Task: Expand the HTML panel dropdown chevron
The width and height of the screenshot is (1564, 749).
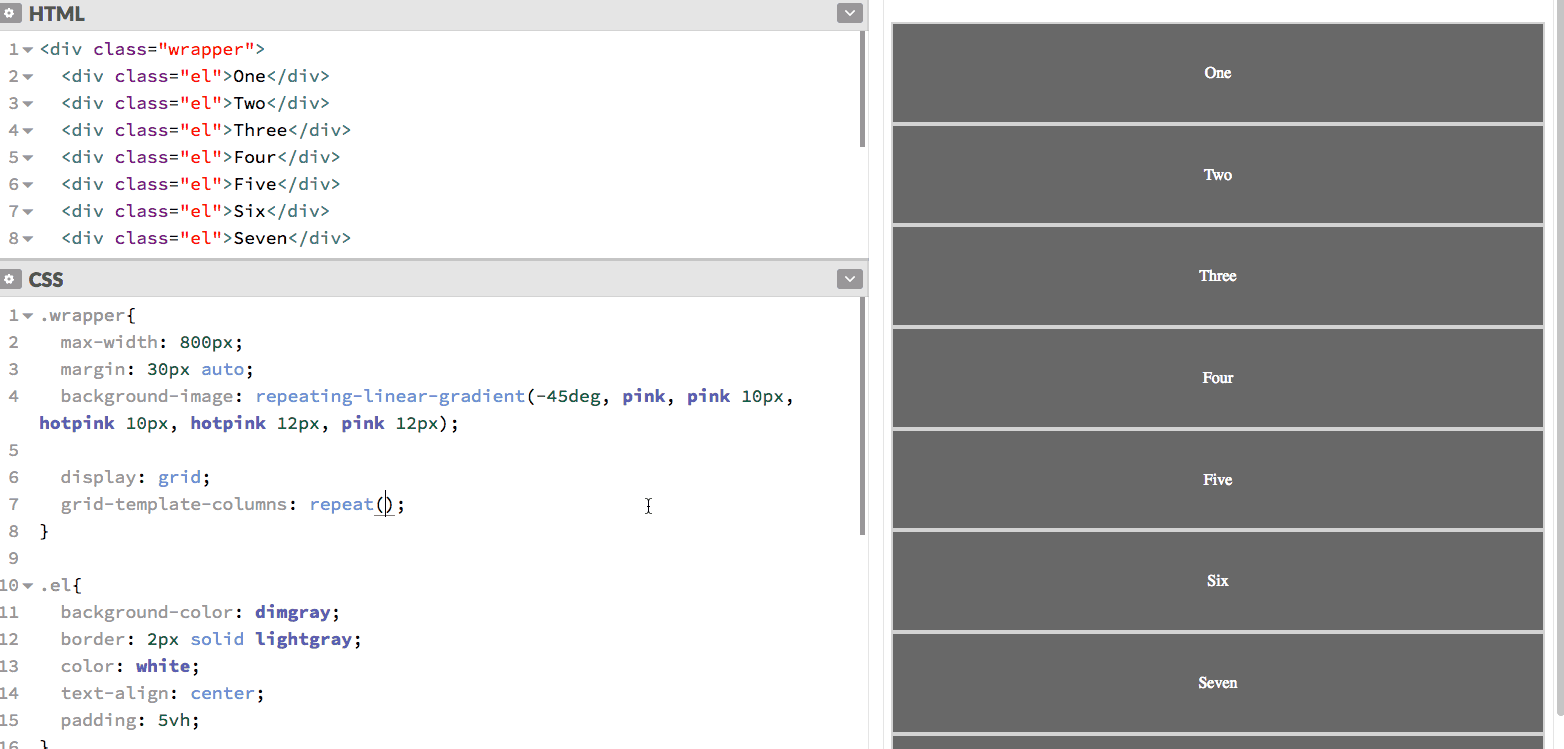Action: point(849,14)
